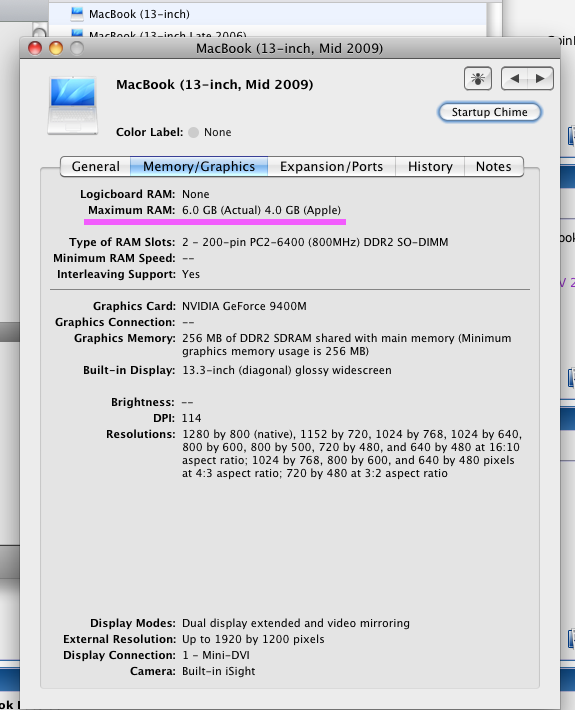Click 'Dual display extended and video mirroring'
The image size is (575, 710).
pyautogui.click(x=296, y=623)
